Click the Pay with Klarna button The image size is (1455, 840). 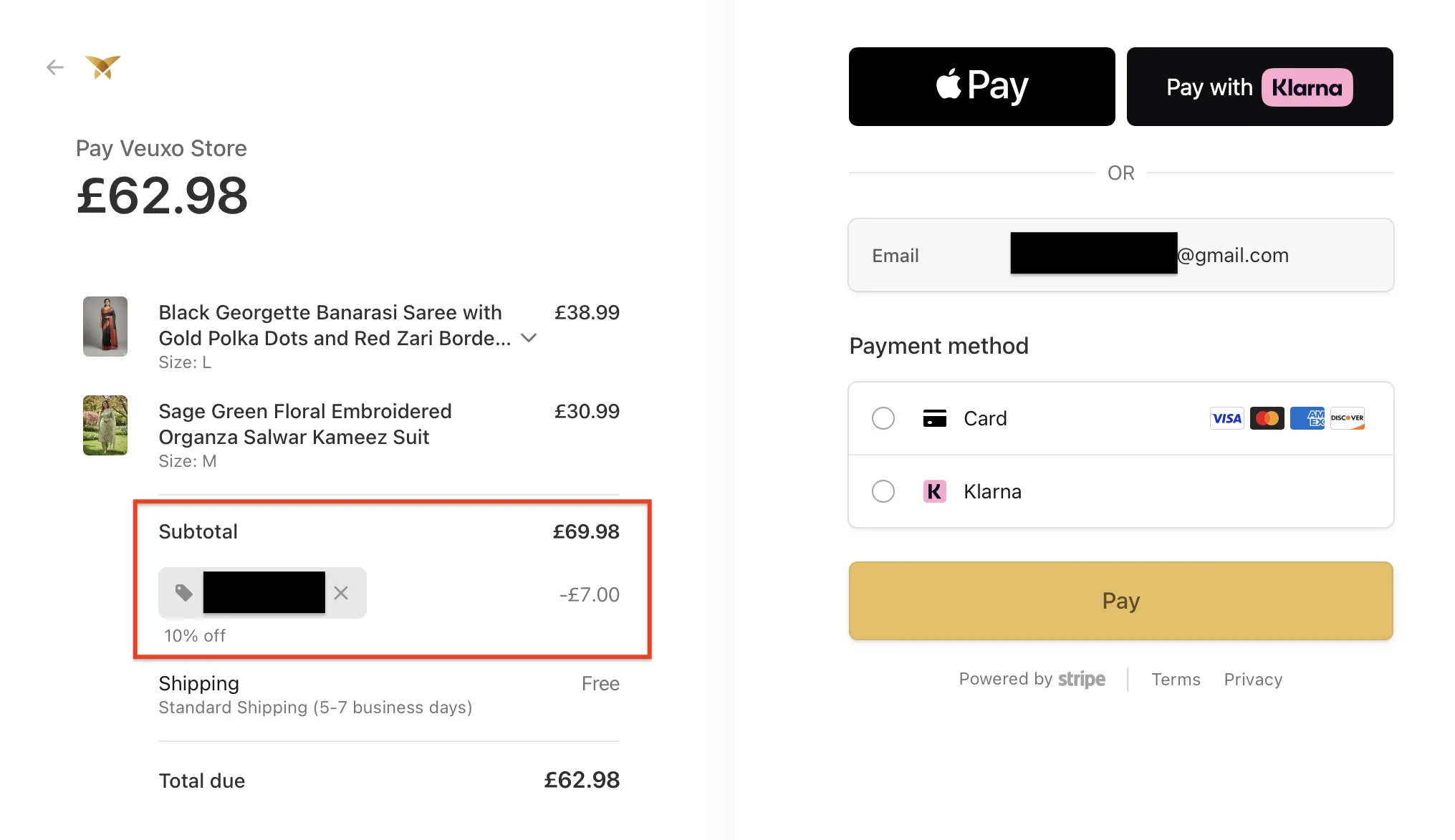click(x=1259, y=86)
